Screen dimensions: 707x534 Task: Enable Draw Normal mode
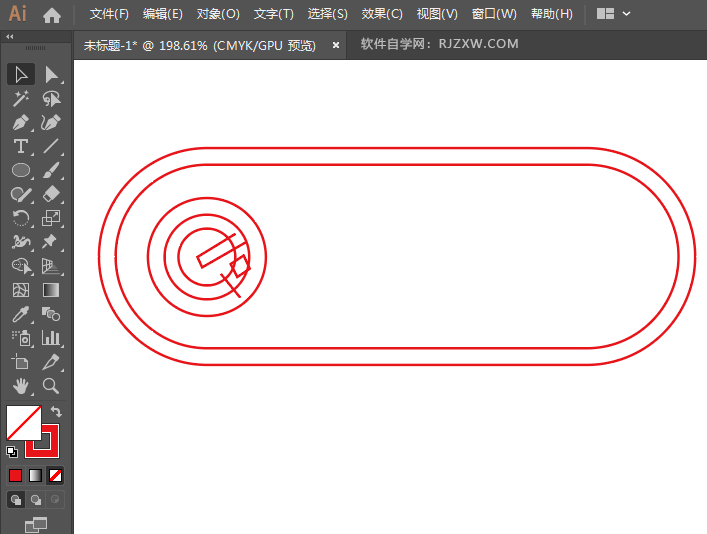tap(16, 500)
